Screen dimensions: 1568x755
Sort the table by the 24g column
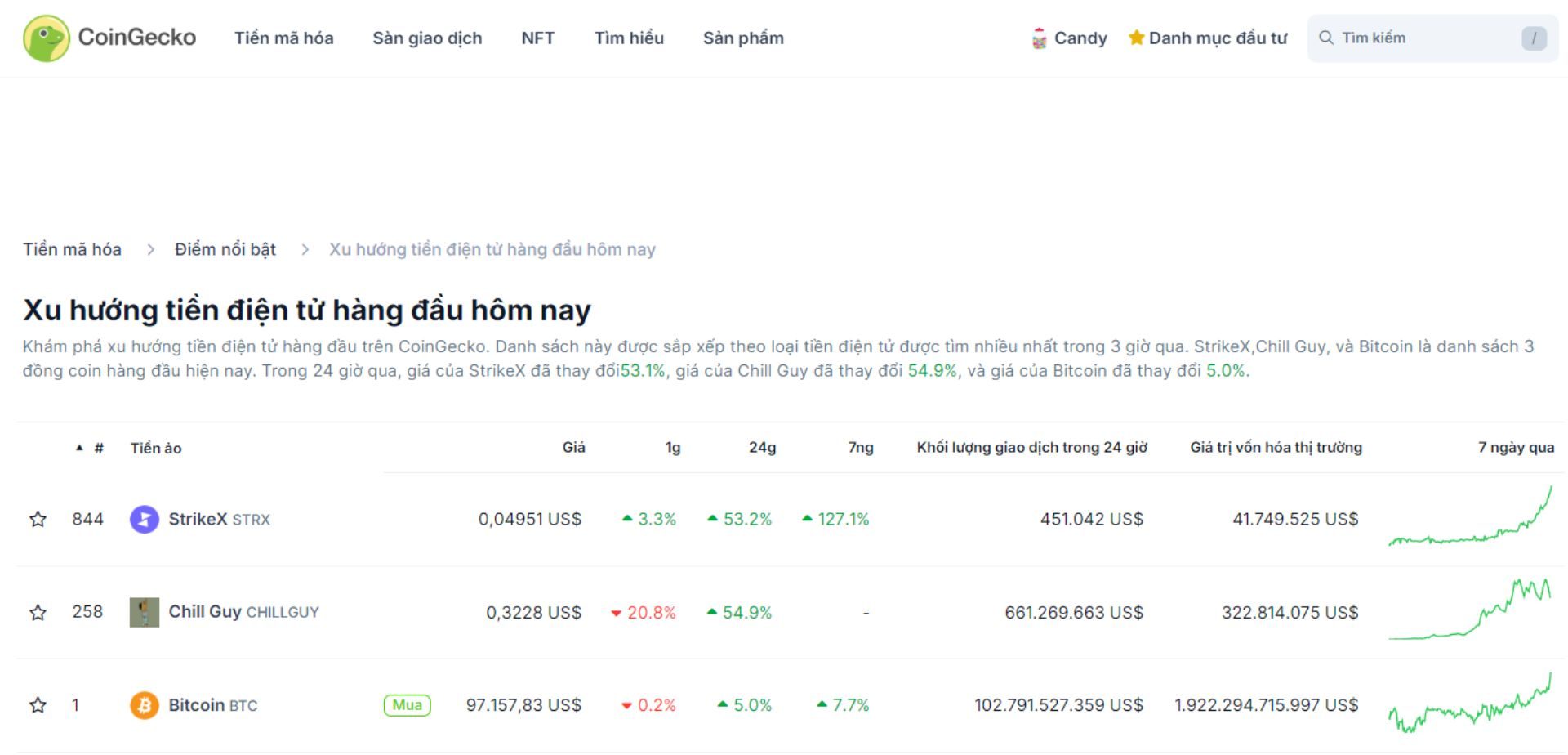click(x=761, y=448)
